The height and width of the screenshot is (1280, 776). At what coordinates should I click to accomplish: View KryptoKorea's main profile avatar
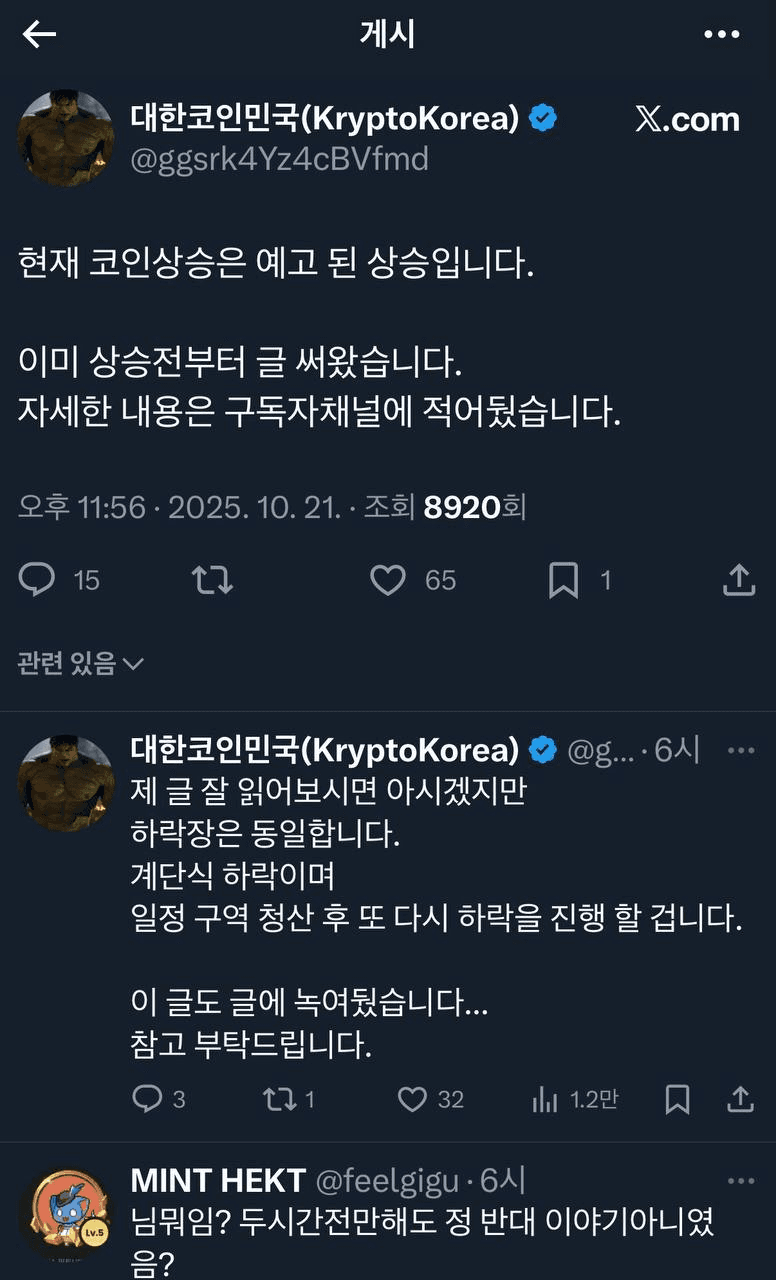66,138
